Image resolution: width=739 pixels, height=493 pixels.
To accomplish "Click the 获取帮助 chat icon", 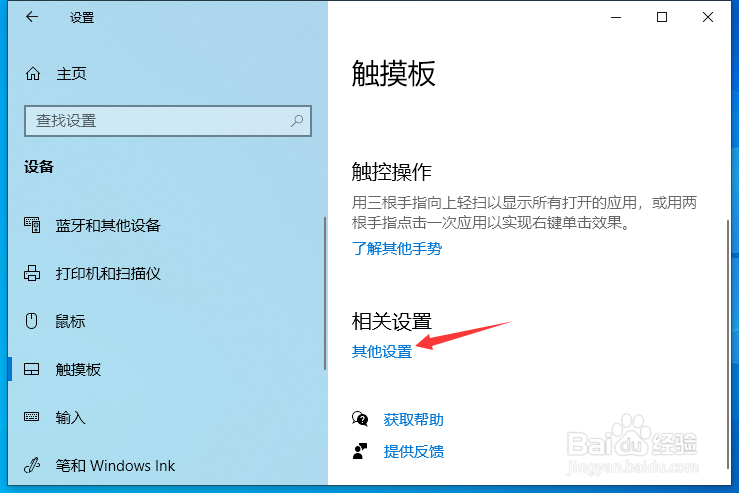I will click(x=360, y=419).
